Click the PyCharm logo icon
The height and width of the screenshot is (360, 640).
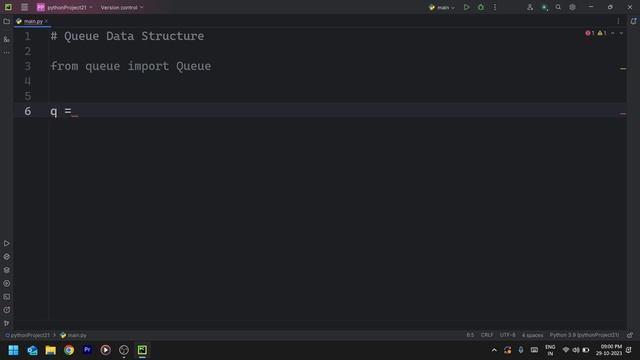click(x=8, y=7)
